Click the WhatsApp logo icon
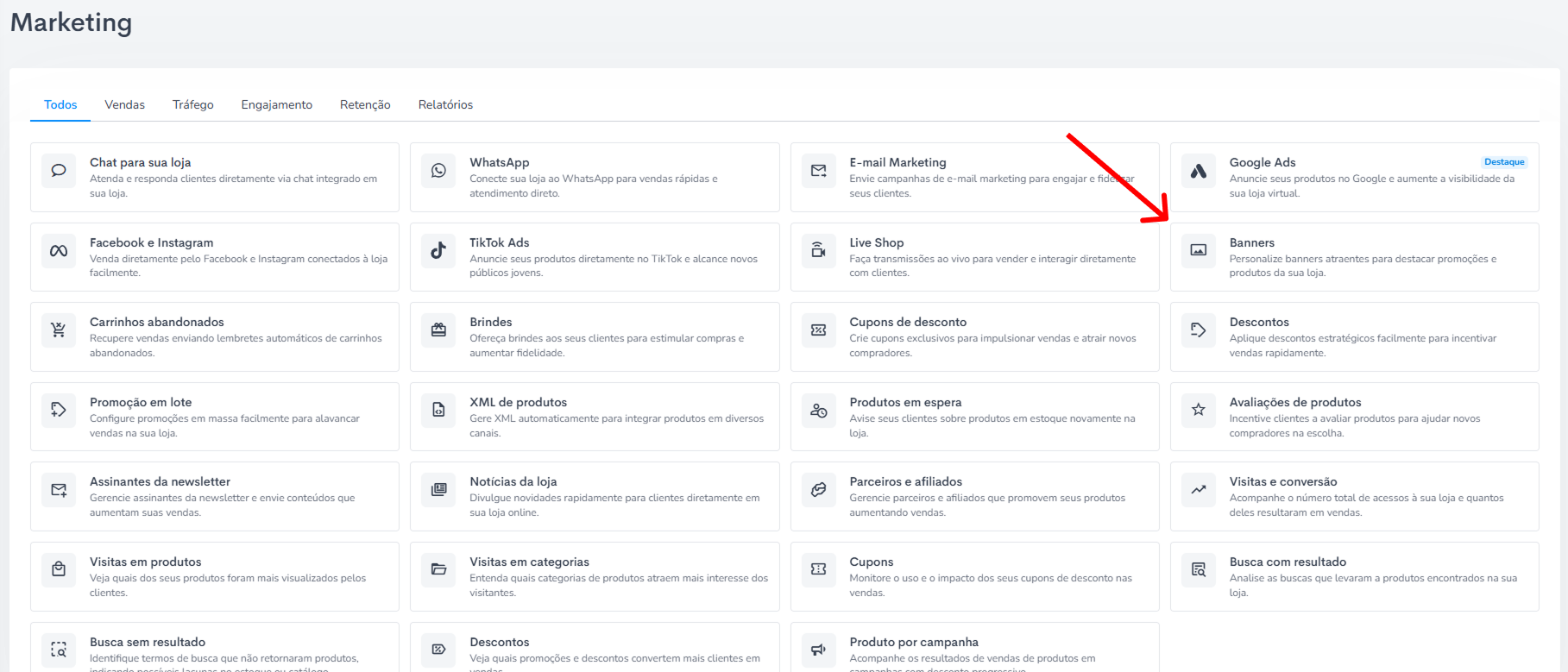The image size is (1568, 672). pyautogui.click(x=438, y=171)
